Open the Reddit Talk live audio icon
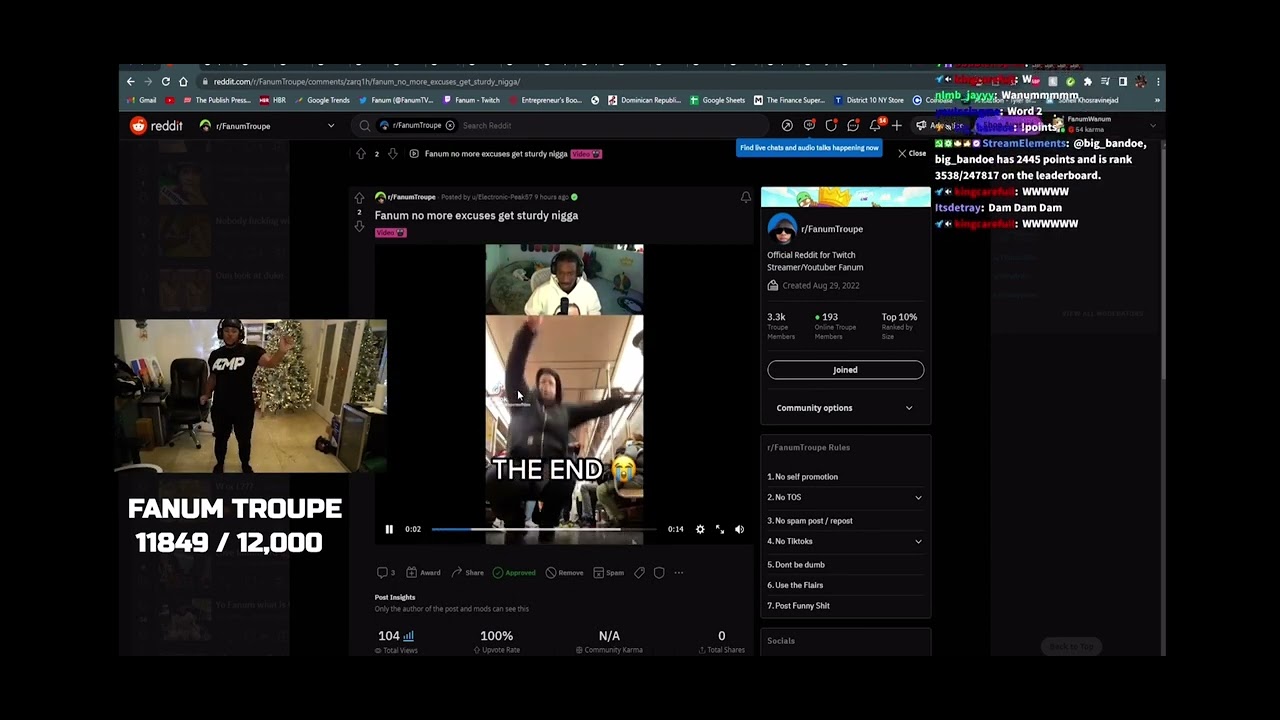 click(x=809, y=125)
